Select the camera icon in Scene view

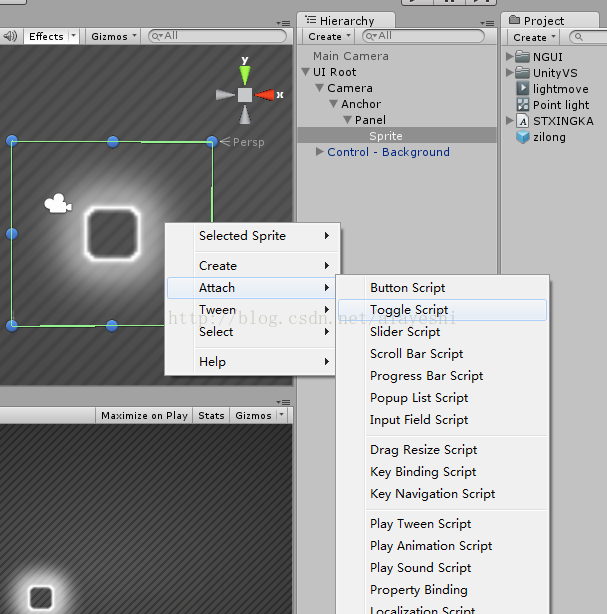click(x=58, y=204)
